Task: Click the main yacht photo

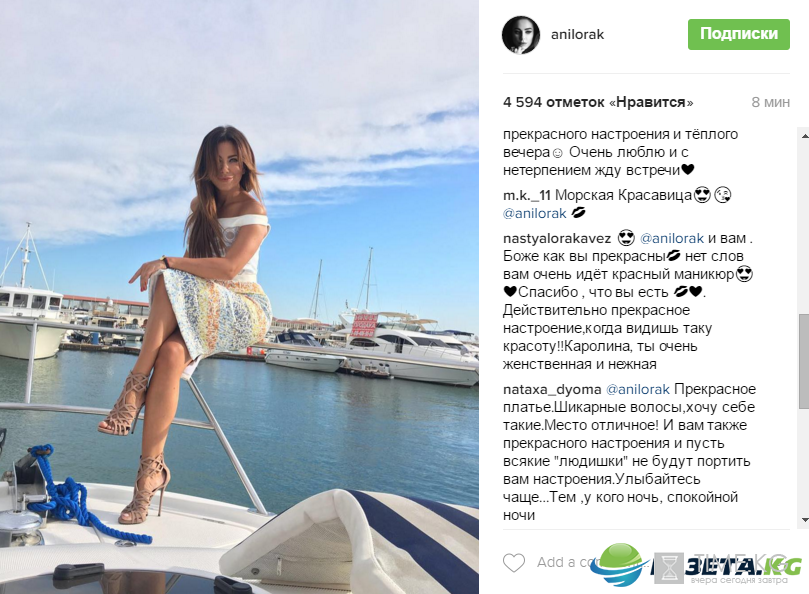Action: [239, 297]
